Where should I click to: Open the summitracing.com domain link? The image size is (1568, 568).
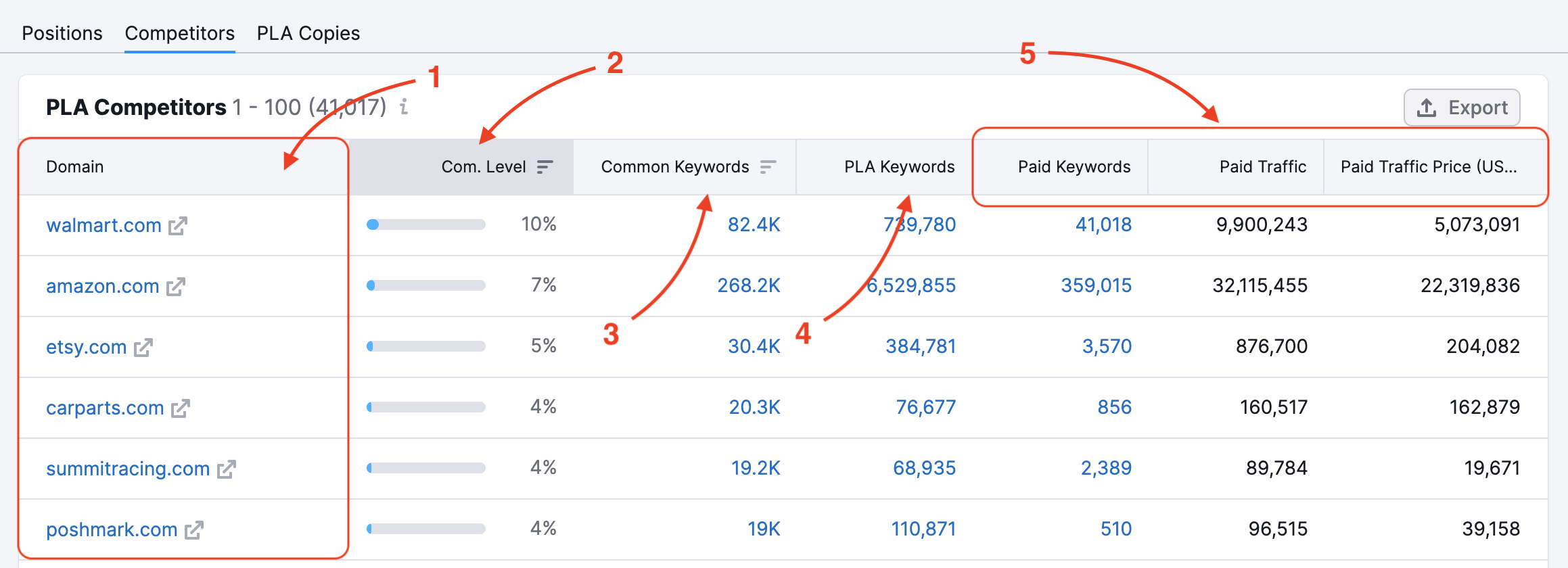pos(128,469)
